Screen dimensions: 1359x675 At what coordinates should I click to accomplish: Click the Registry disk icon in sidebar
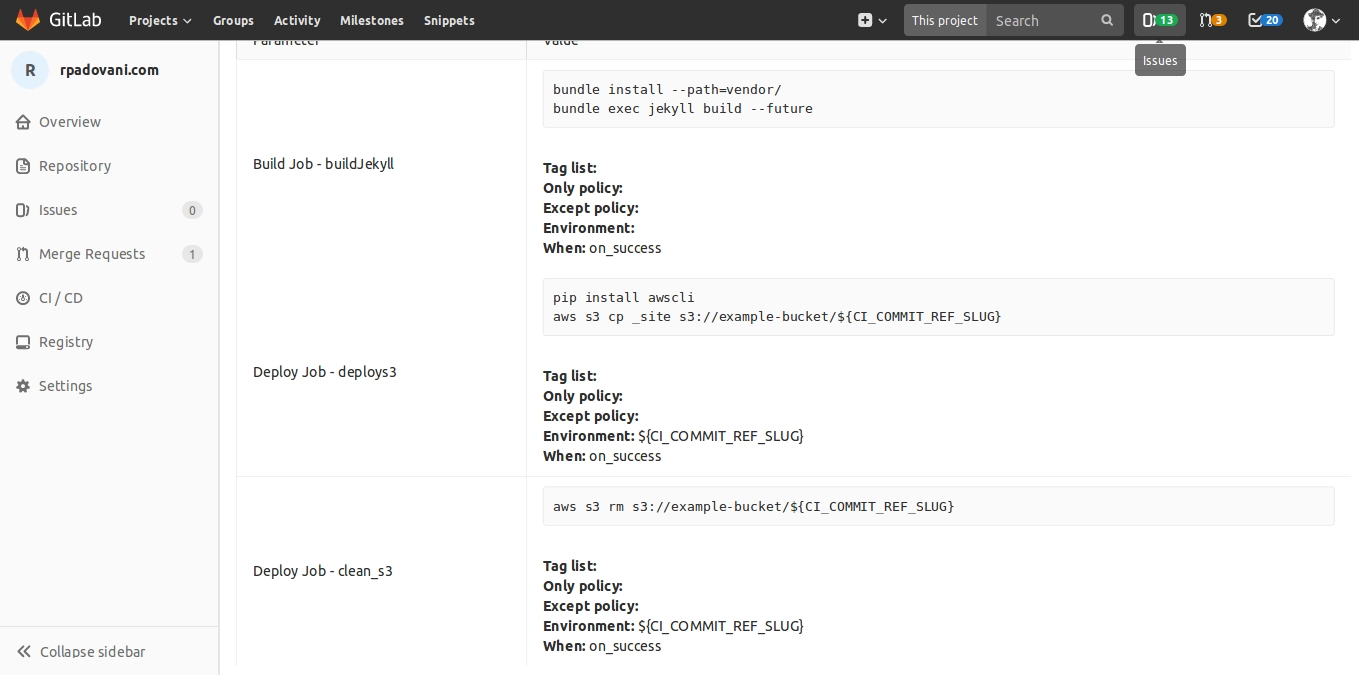click(23, 342)
